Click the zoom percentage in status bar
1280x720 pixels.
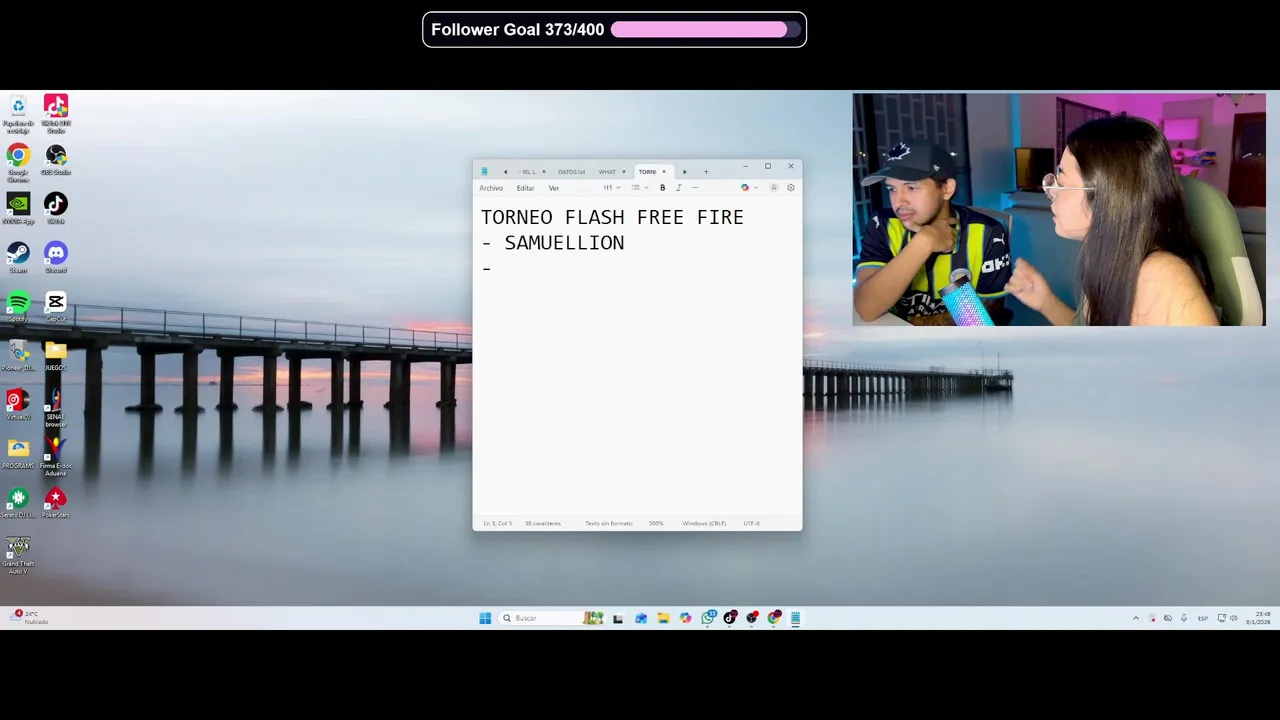click(656, 523)
